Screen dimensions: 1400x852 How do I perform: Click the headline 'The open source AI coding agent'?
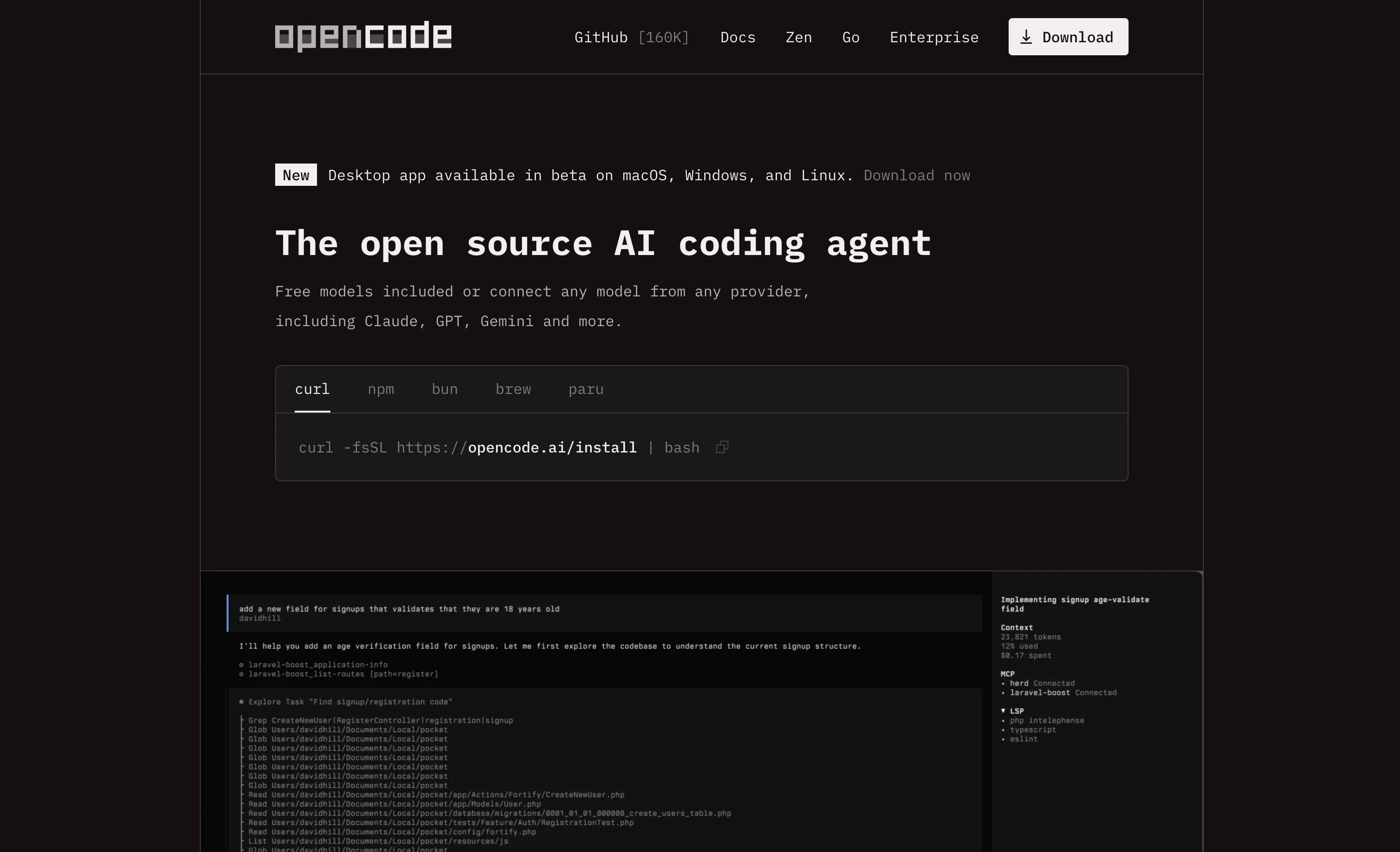603,244
